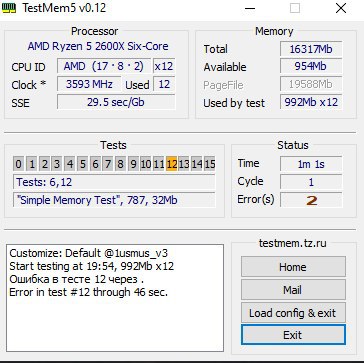Select test box number 0
The width and height of the screenshot is (364, 363).
19,164
